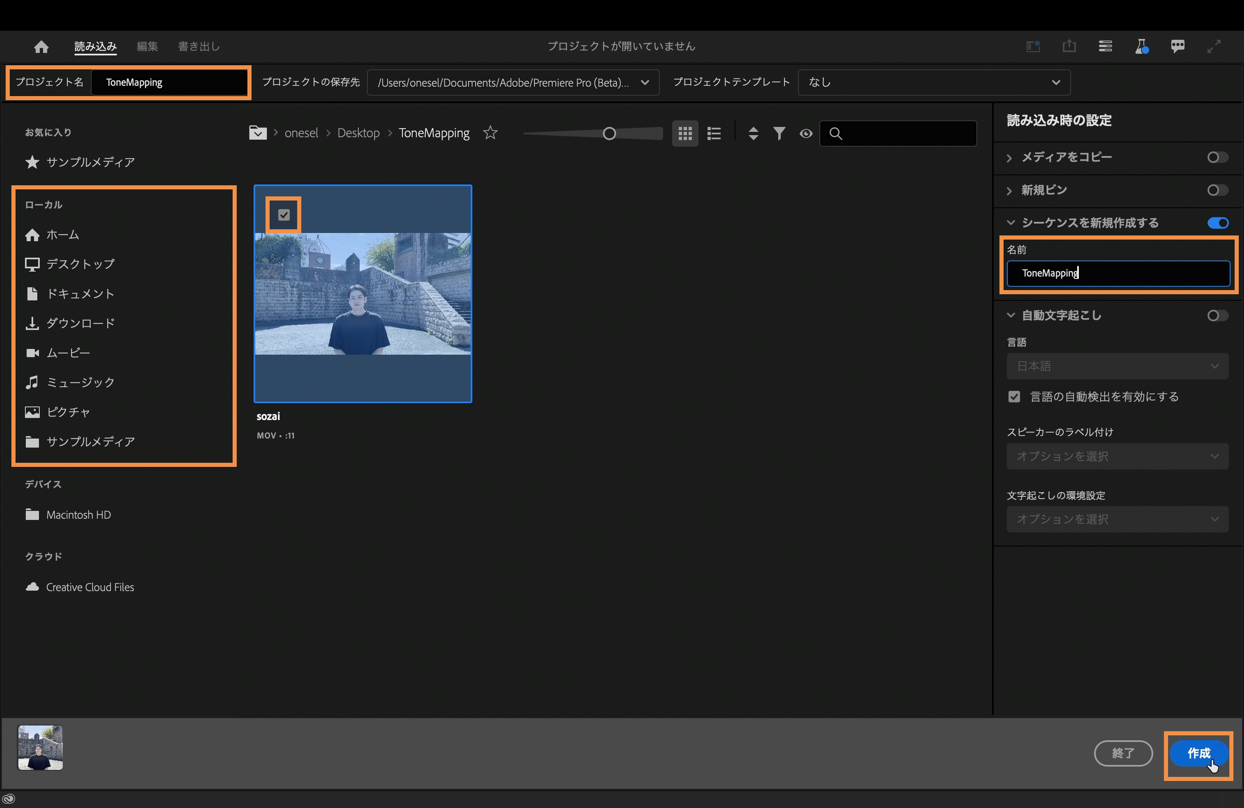The height and width of the screenshot is (808, 1244).
Task: Open the project save location dropdown
Action: click(513, 82)
